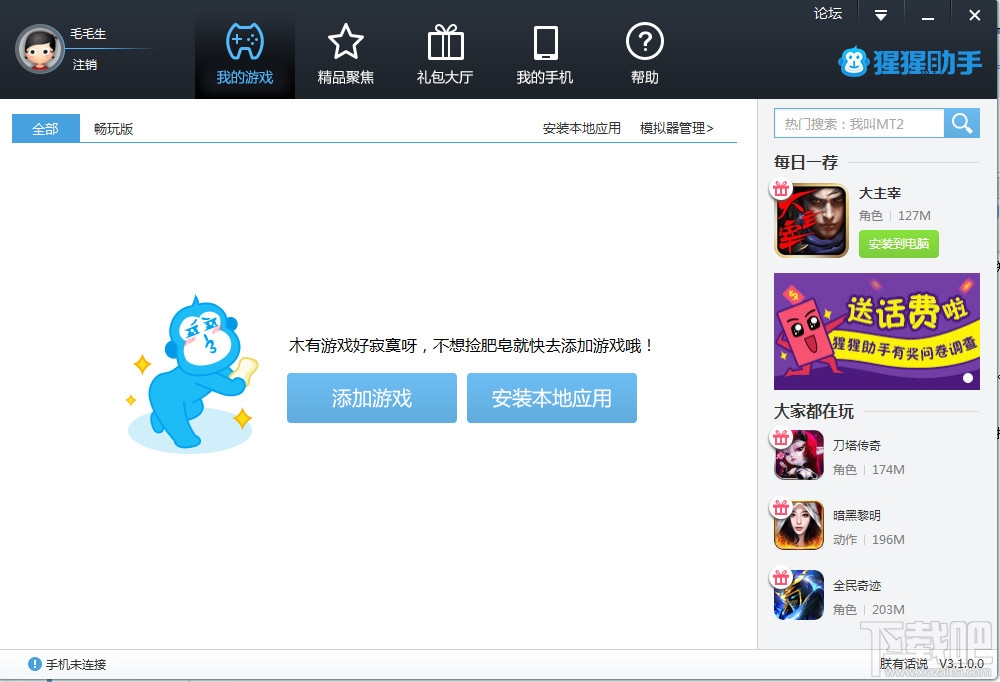Click the username 毛毛生
The width and height of the screenshot is (1000, 682).
(88, 33)
